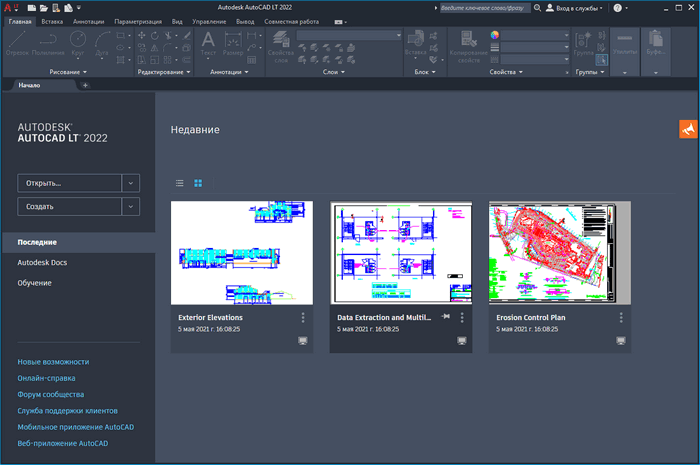This screenshot has width=700, height=465.
Task: Toggle pin on Data Extraction drawing
Action: [x=446, y=317]
